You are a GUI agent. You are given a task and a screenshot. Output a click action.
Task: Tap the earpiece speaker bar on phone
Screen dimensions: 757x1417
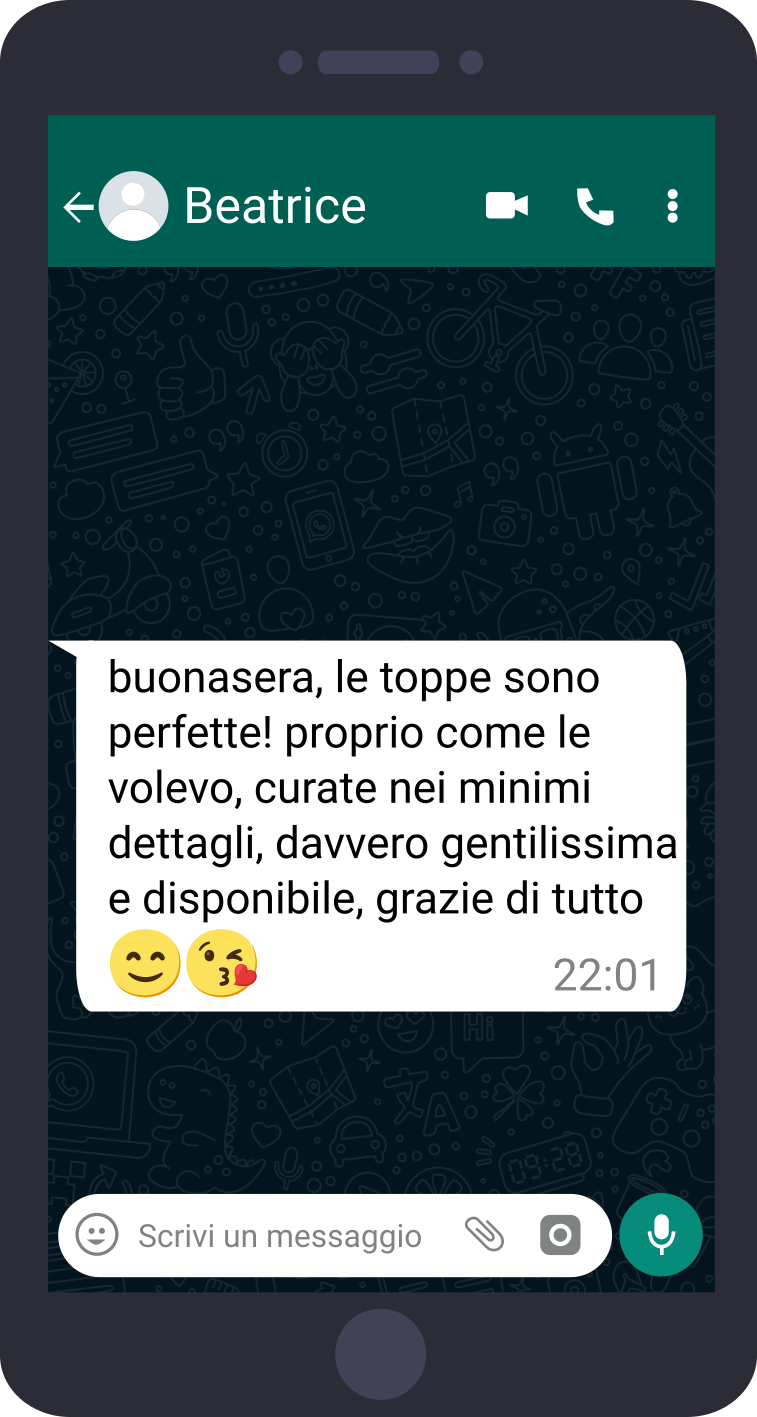click(379, 62)
